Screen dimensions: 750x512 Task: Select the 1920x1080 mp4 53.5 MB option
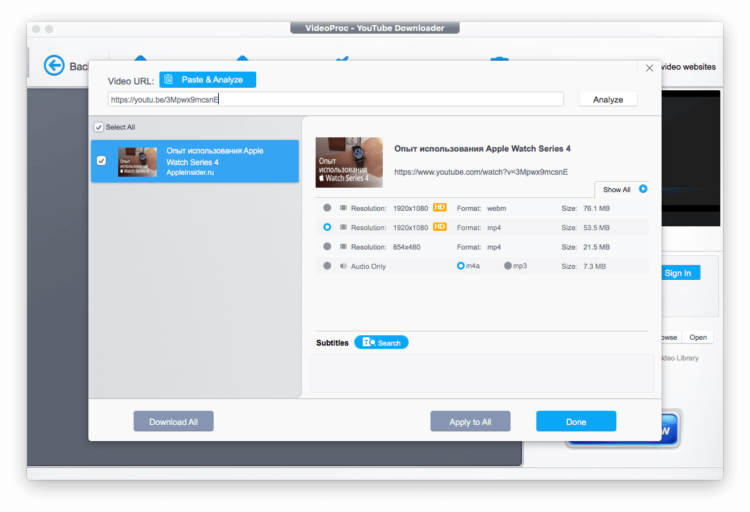[327, 227]
